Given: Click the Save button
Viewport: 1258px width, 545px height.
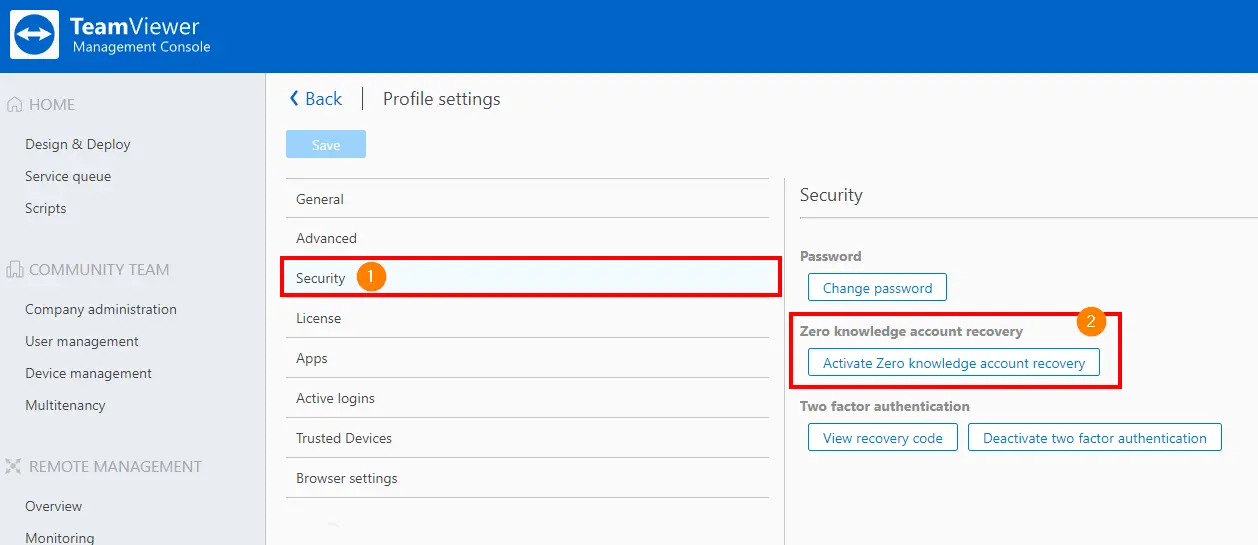Looking at the screenshot, I should [x=326, y=144].
